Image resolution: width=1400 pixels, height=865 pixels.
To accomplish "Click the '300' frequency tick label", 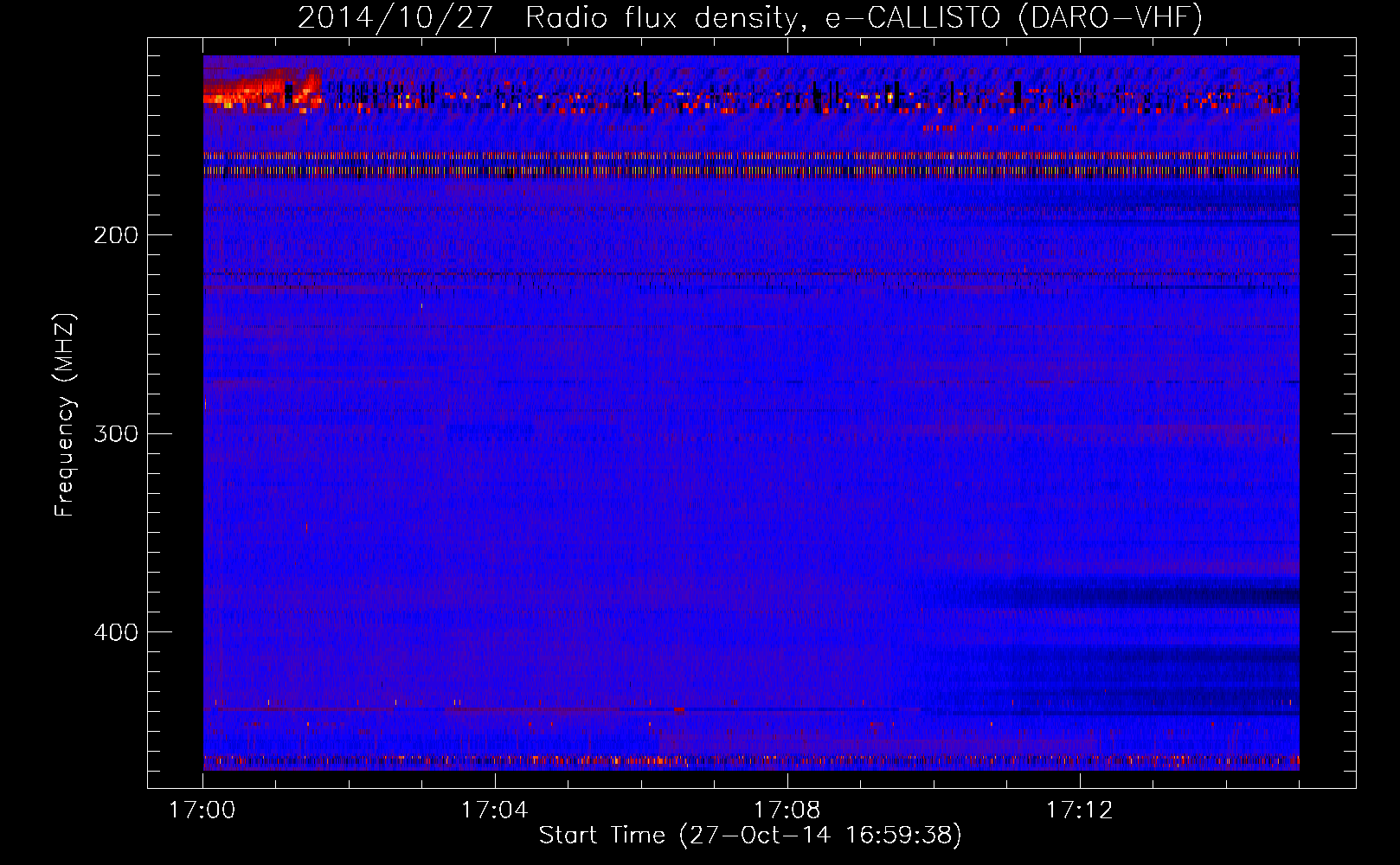I will (116, 433).
